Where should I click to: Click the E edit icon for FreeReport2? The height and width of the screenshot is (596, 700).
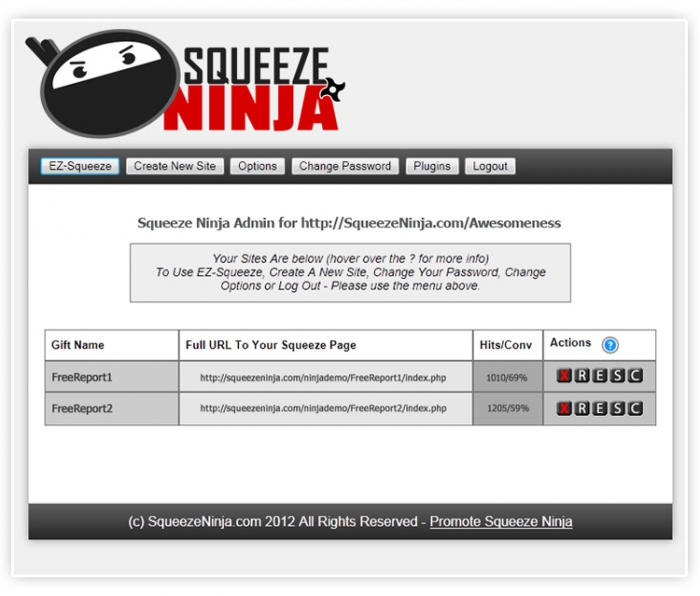click(x=600, y=408)
